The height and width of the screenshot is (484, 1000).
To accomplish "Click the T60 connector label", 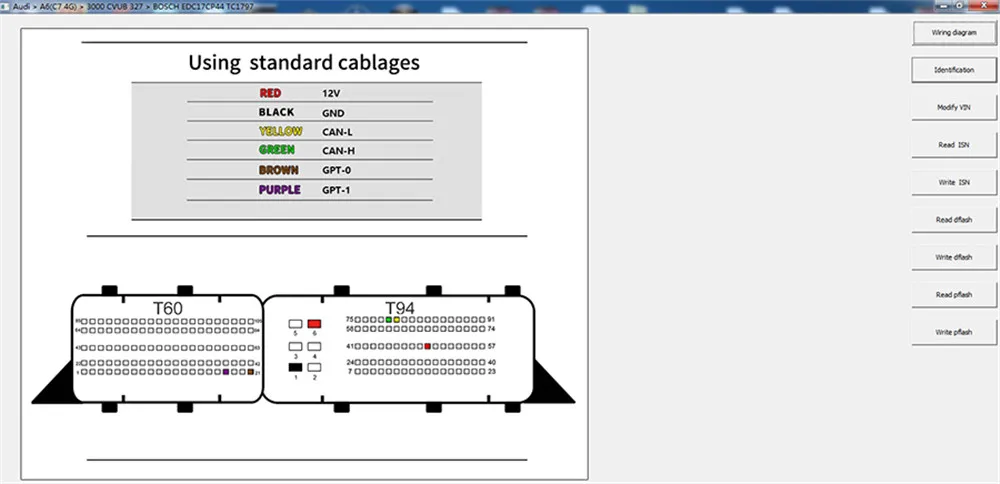I will 168,308.
